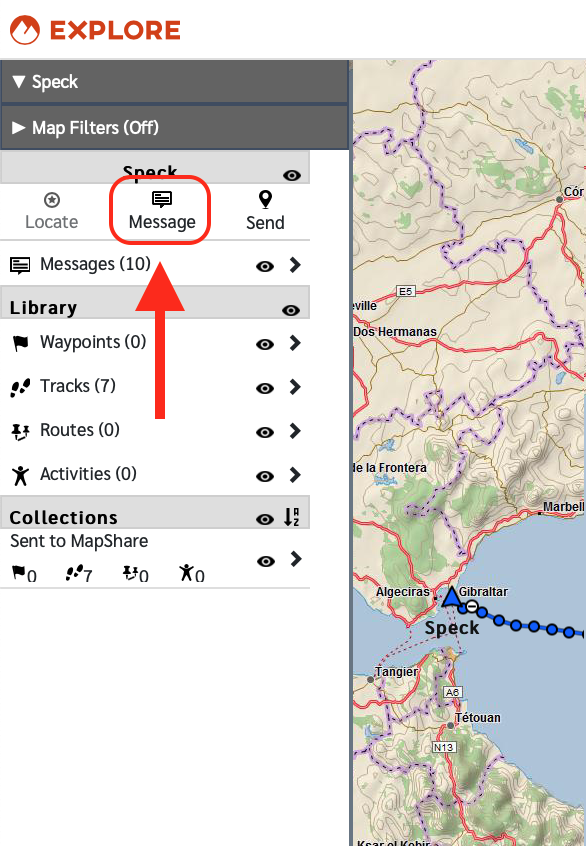Collapse the Speck device panel header
586x846 pixels.
pyautogui.click(x=174, y=82)
